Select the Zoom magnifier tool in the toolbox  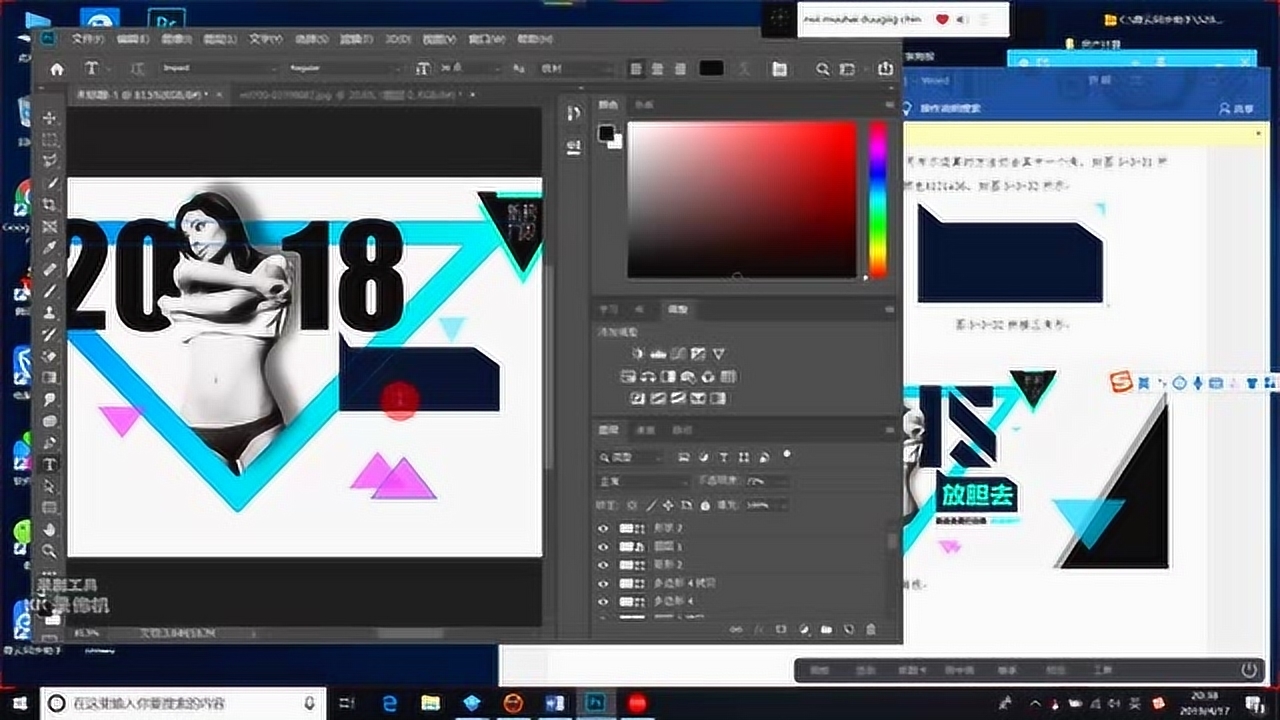pos(49,551)
